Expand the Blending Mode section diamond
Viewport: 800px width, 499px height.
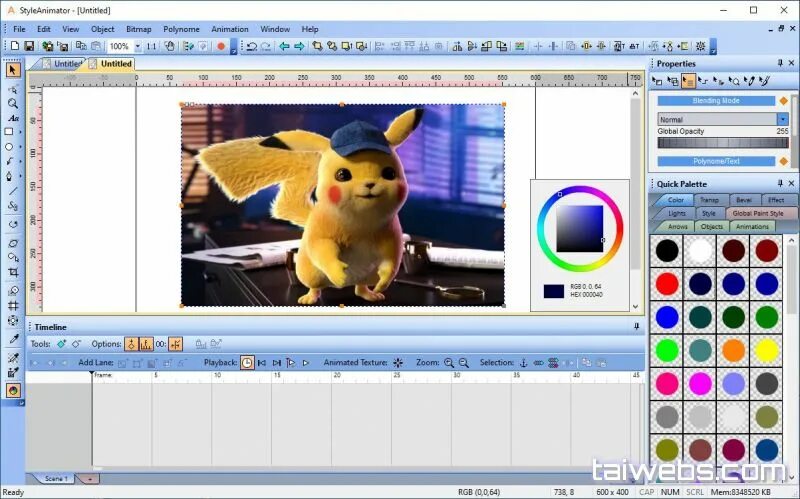(x=784, y=101)
